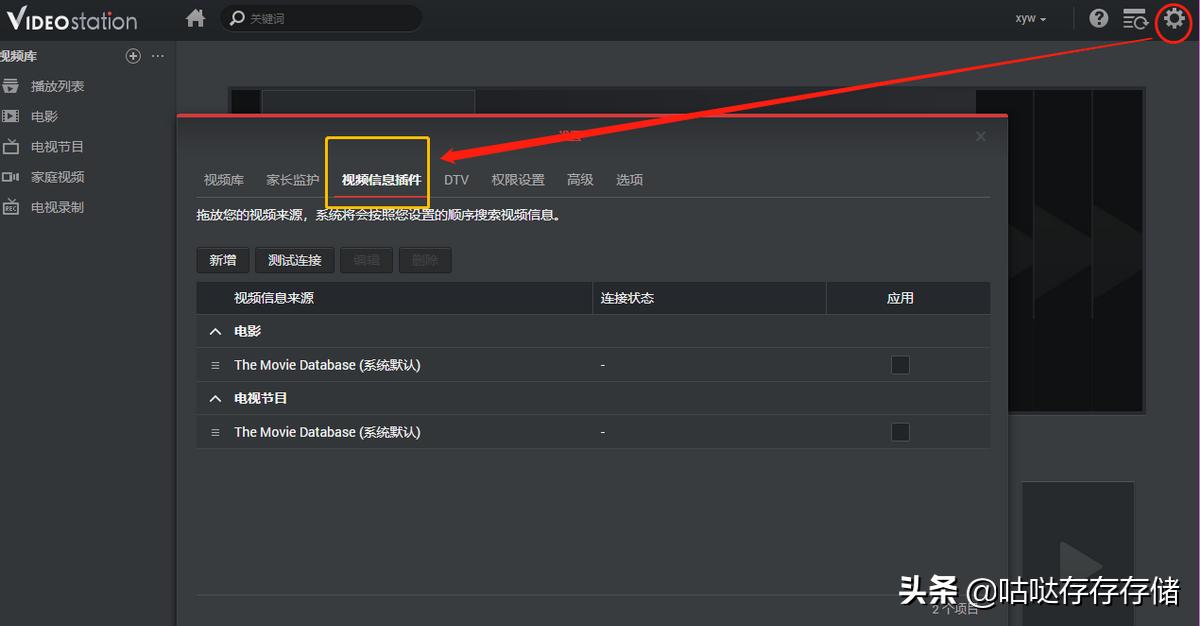This screenshot has width=1200, height=626.
Task: Open 家庭视频 from the sidebar
Action: [12, 176]
